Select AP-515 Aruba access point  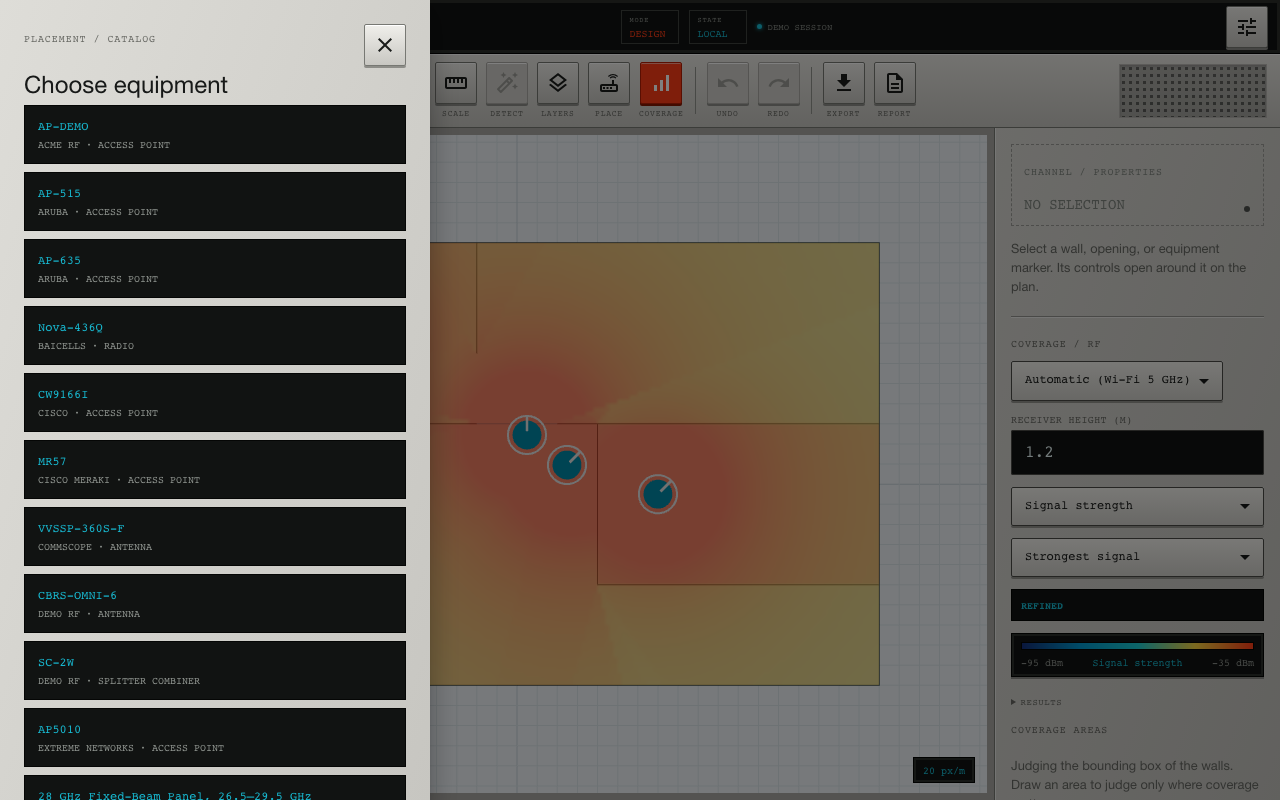[215, 201]
